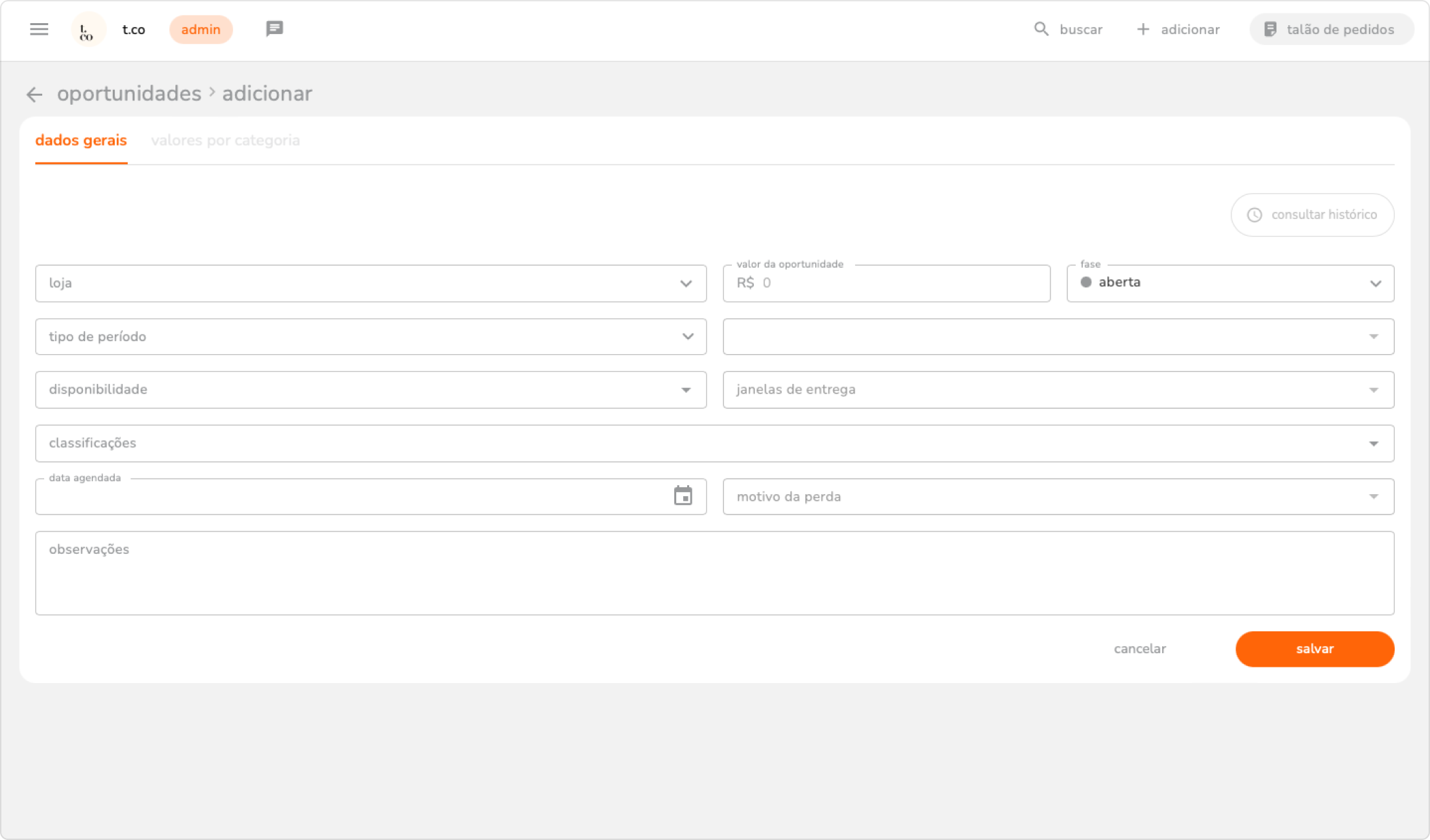Open the calendar picker icon

click(x=683, y=496)
